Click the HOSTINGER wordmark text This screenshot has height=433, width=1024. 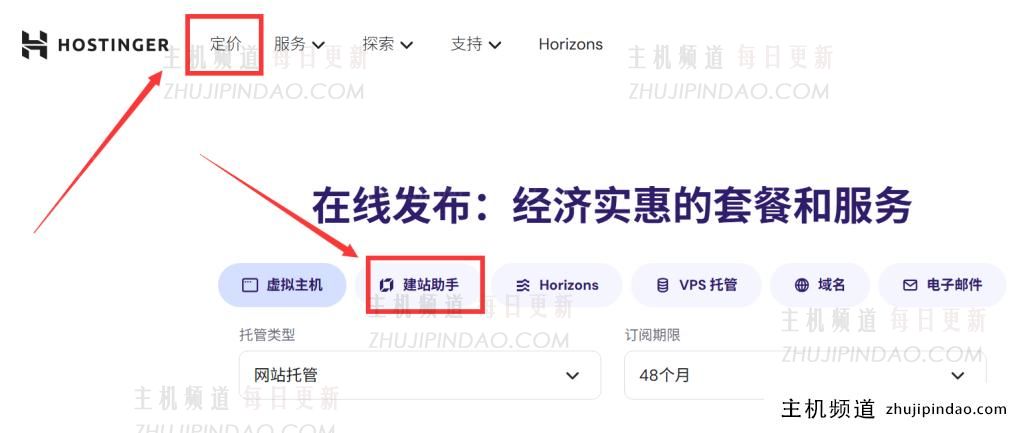click(x=114, y=45)
